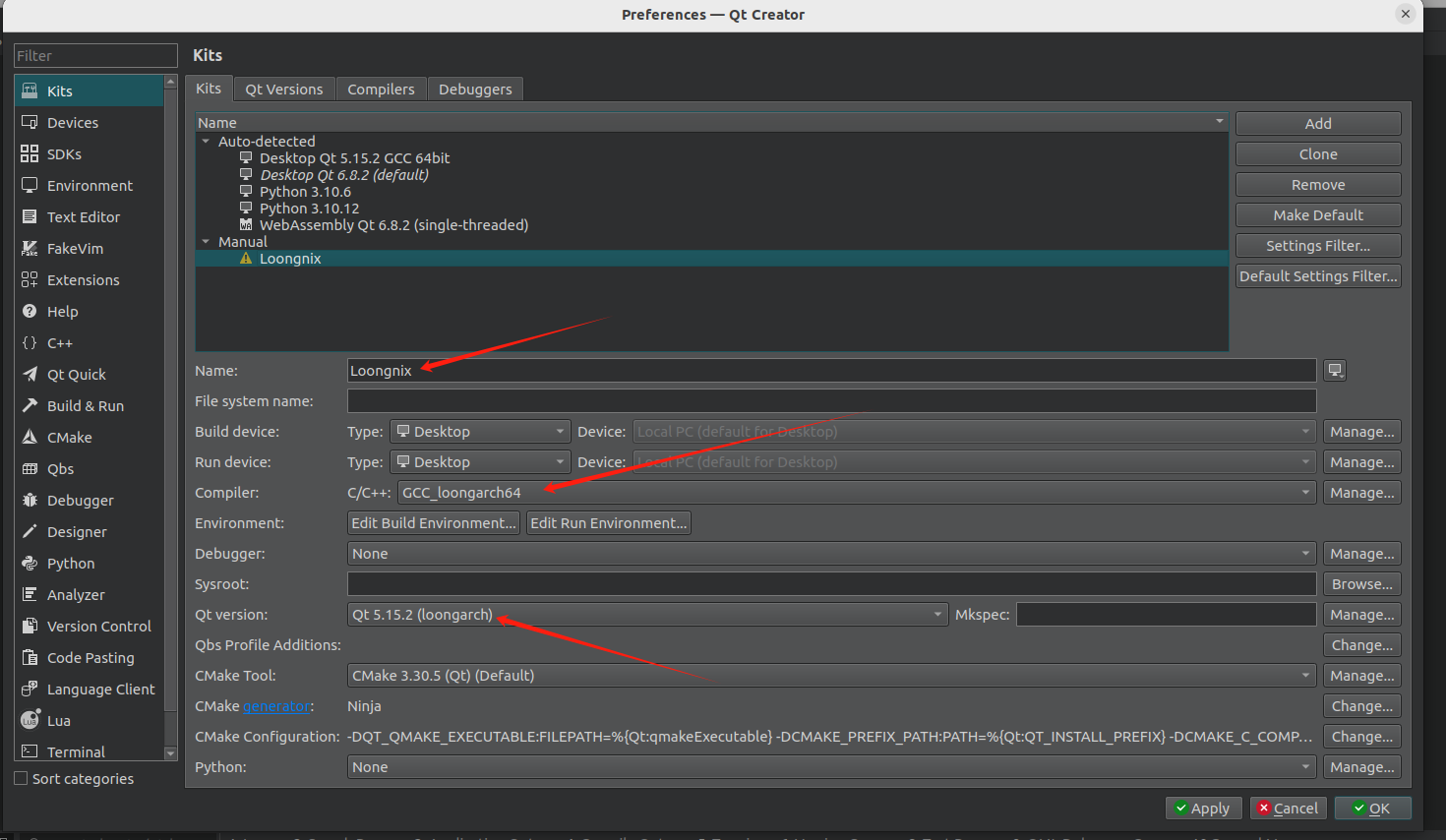Open the Designer category icon
The height and width of the screenshot is (840, 1446).
[30, 531]
